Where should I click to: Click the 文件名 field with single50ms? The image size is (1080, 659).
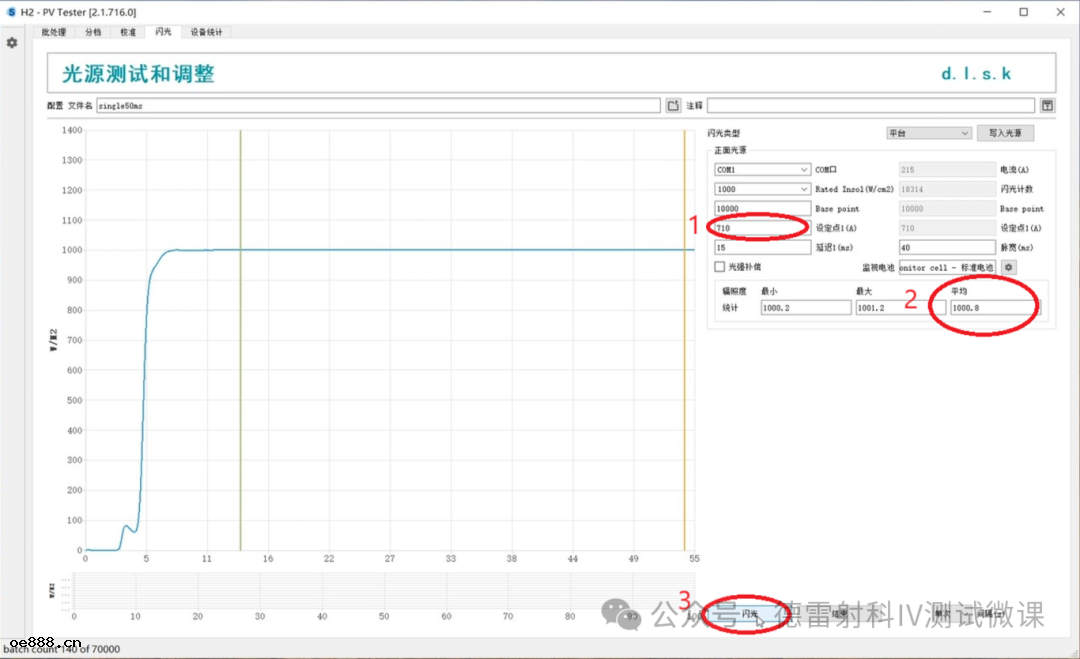point(378,105)
